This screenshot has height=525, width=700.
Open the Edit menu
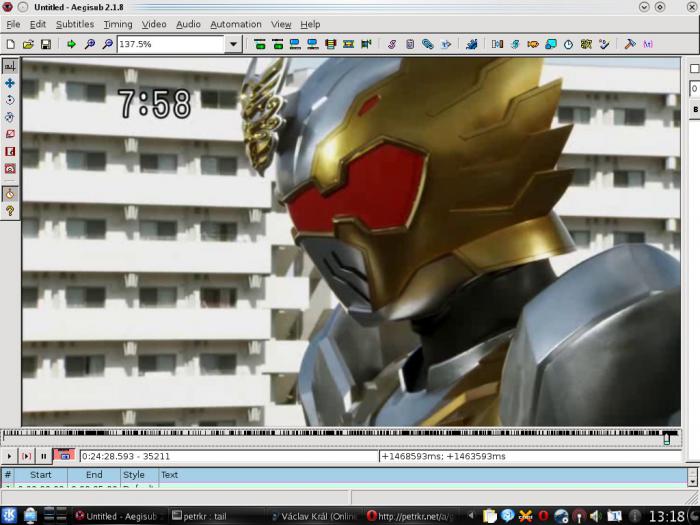click(38, 24)
